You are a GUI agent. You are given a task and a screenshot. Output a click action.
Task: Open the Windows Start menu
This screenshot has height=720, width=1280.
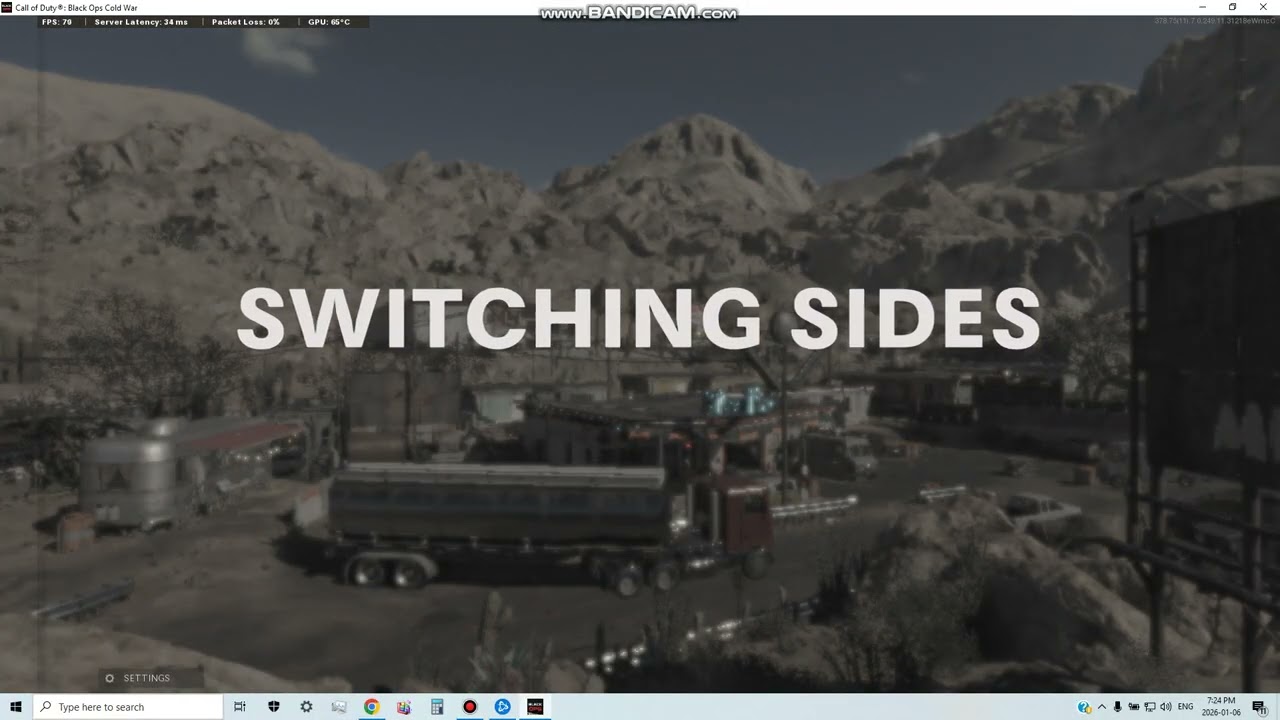(16, 707)
